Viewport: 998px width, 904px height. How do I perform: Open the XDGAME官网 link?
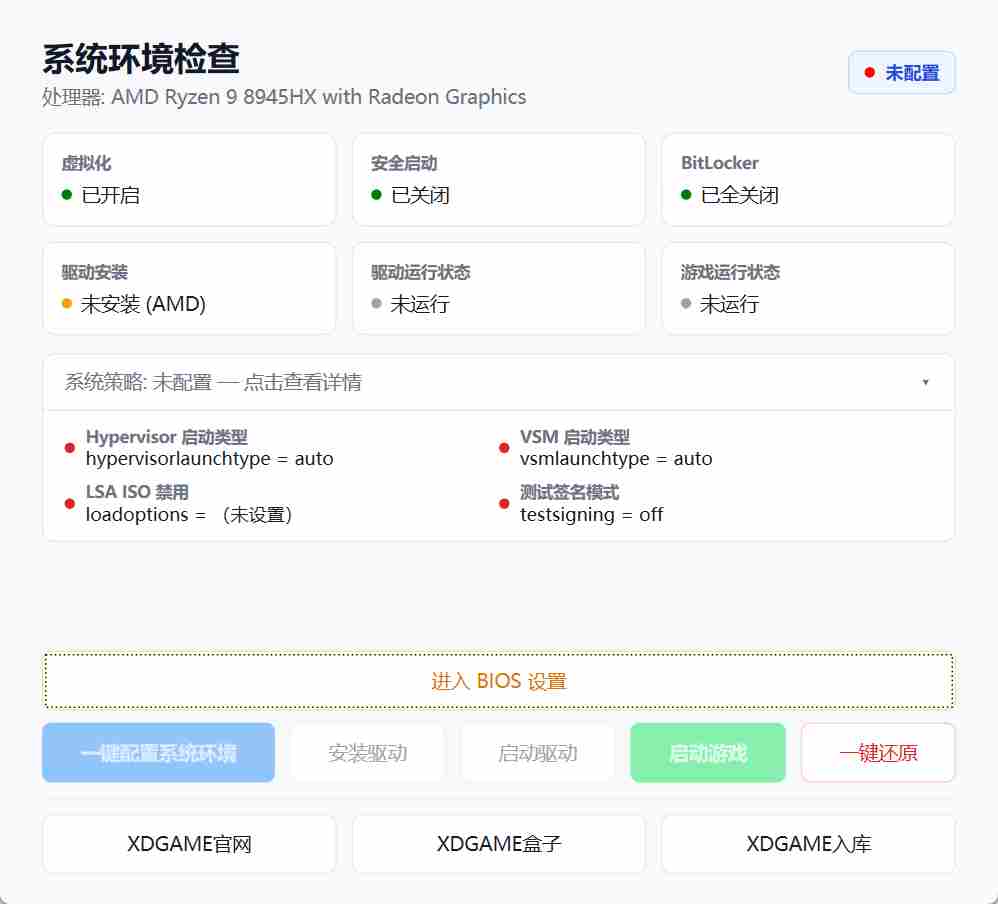tap(189, 844)
